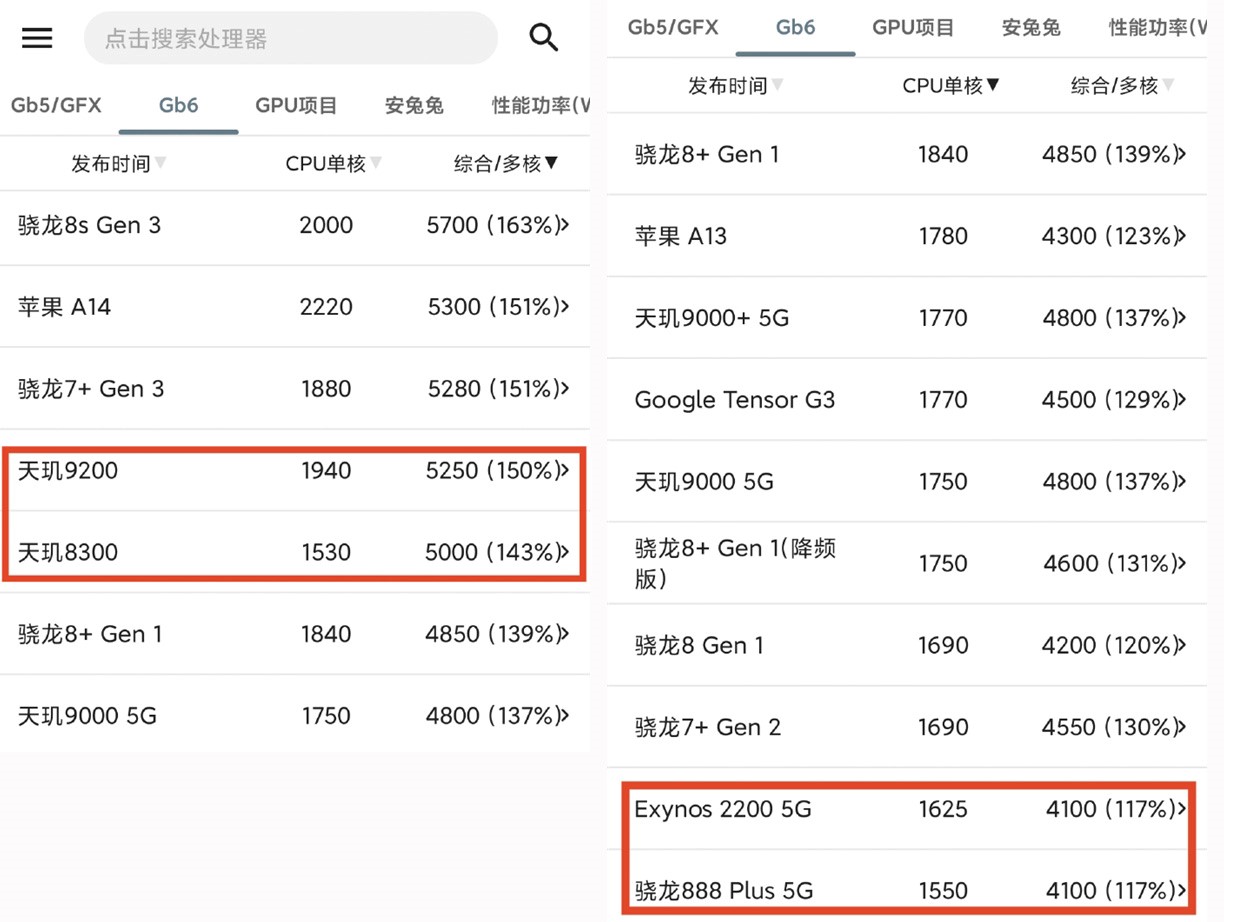Sort by 综合/多核 in left screenshot

pyautogui.click(x=506, y=164)
